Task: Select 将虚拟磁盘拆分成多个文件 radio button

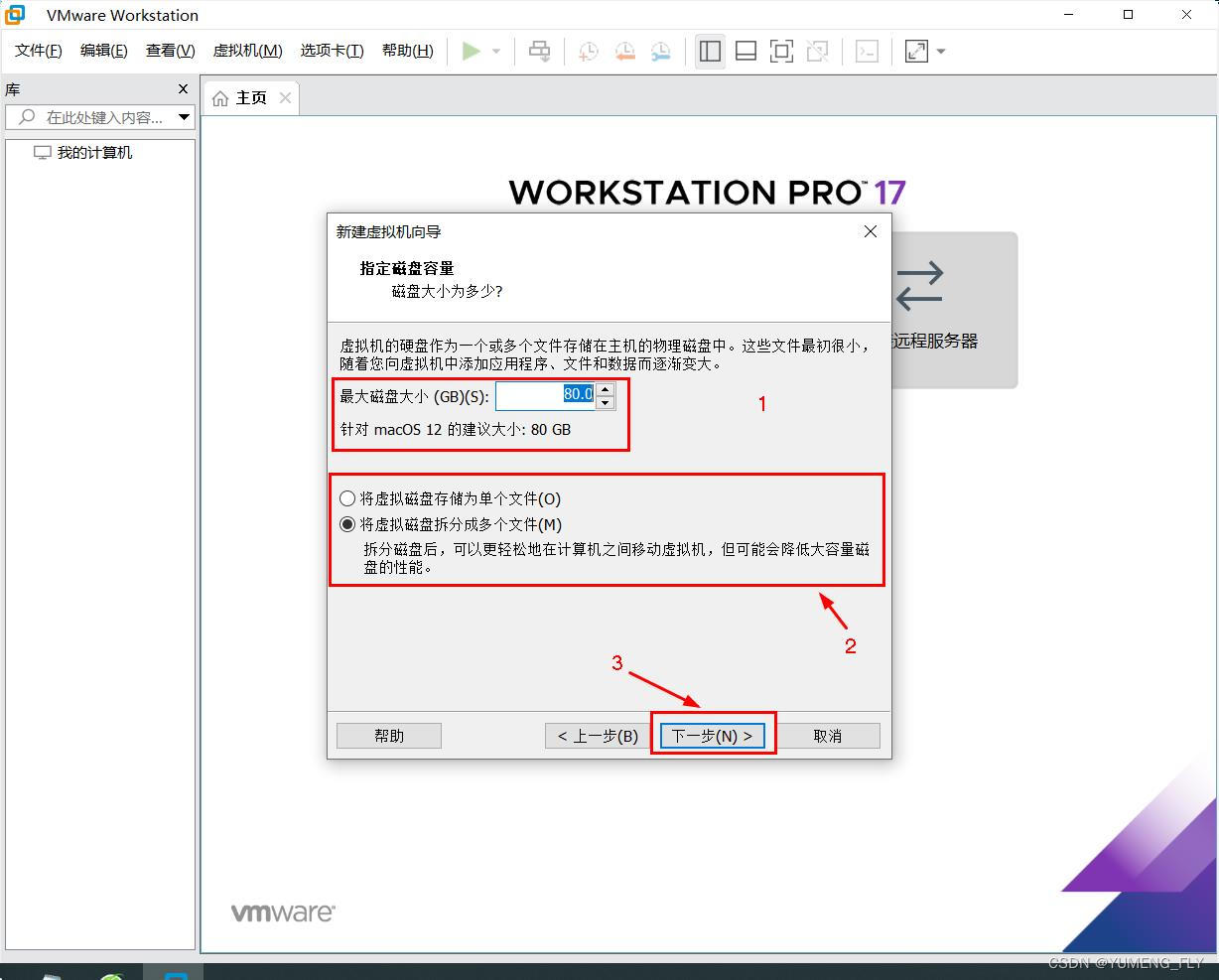Action: pos(347,524)
